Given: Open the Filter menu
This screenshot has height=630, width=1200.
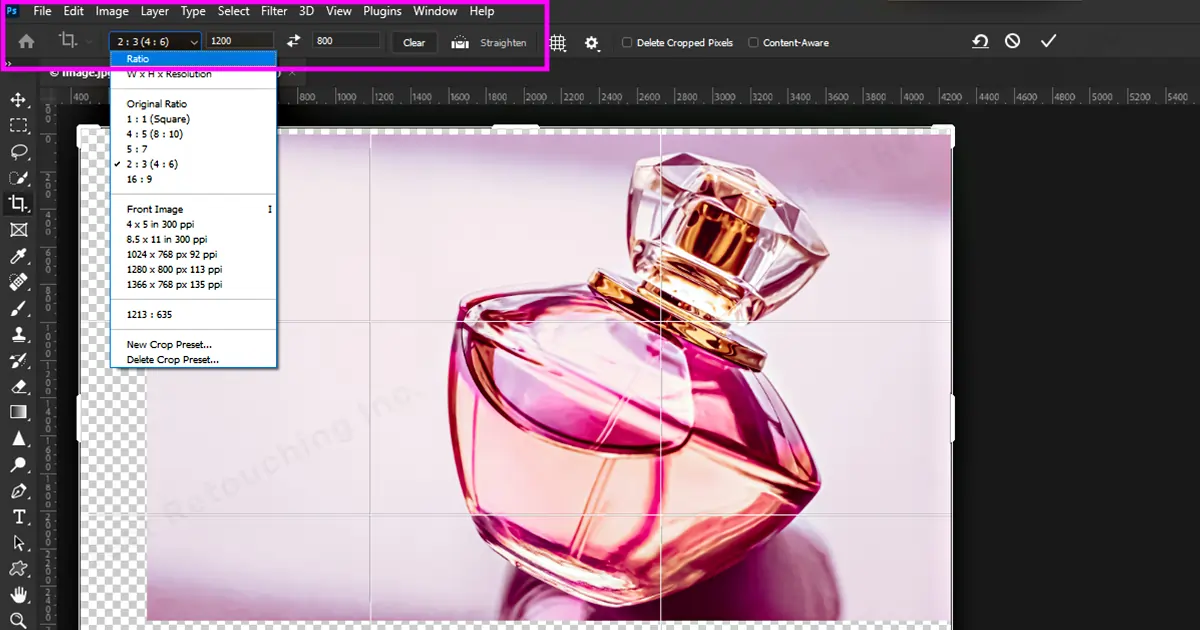Looking at the screenshot, I should point(273,11).
